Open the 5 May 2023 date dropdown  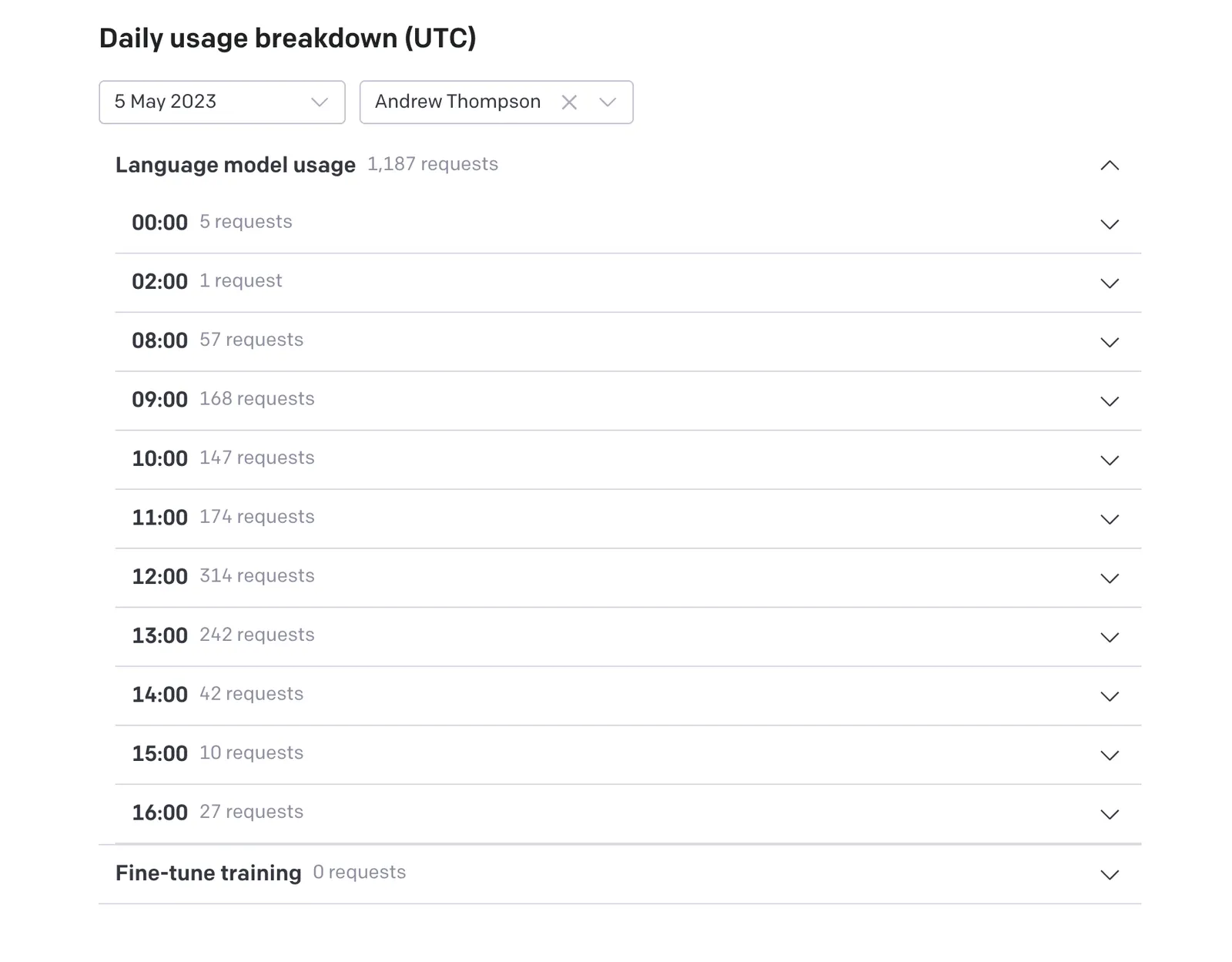tap(222, 101)
